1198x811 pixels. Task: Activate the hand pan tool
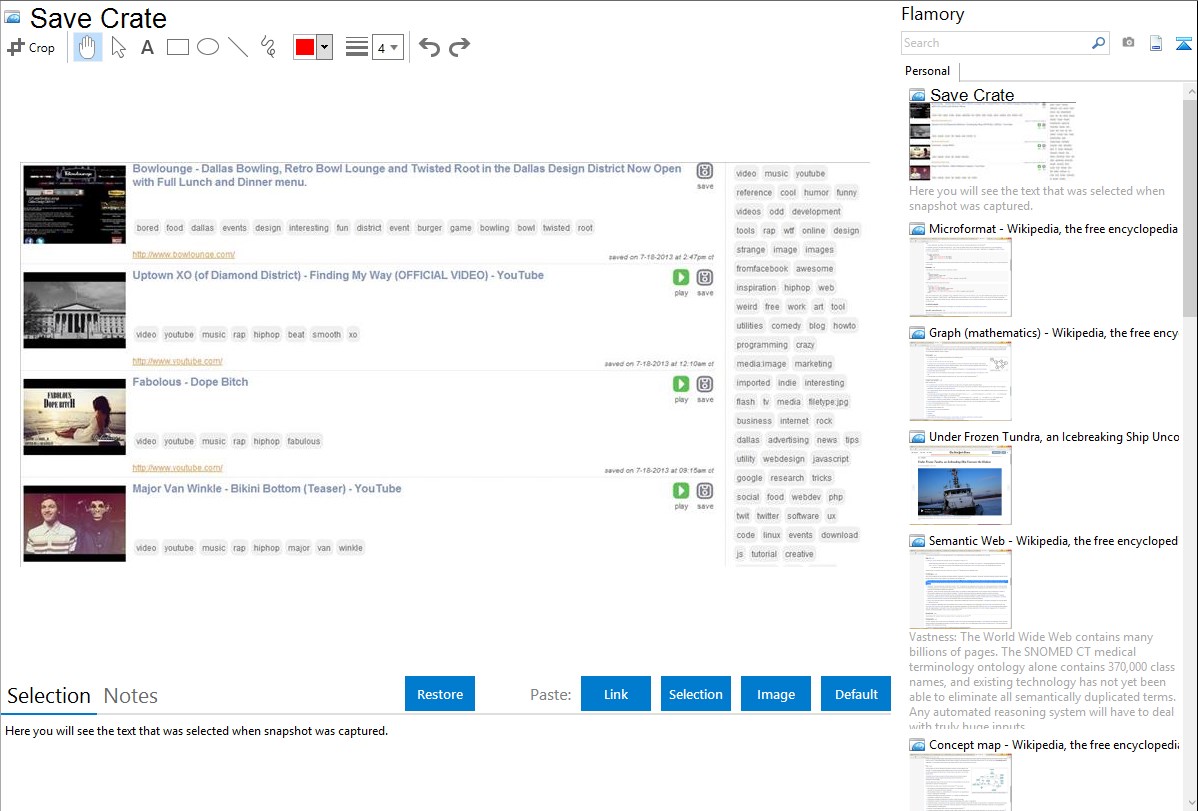[x=87, y=47]
